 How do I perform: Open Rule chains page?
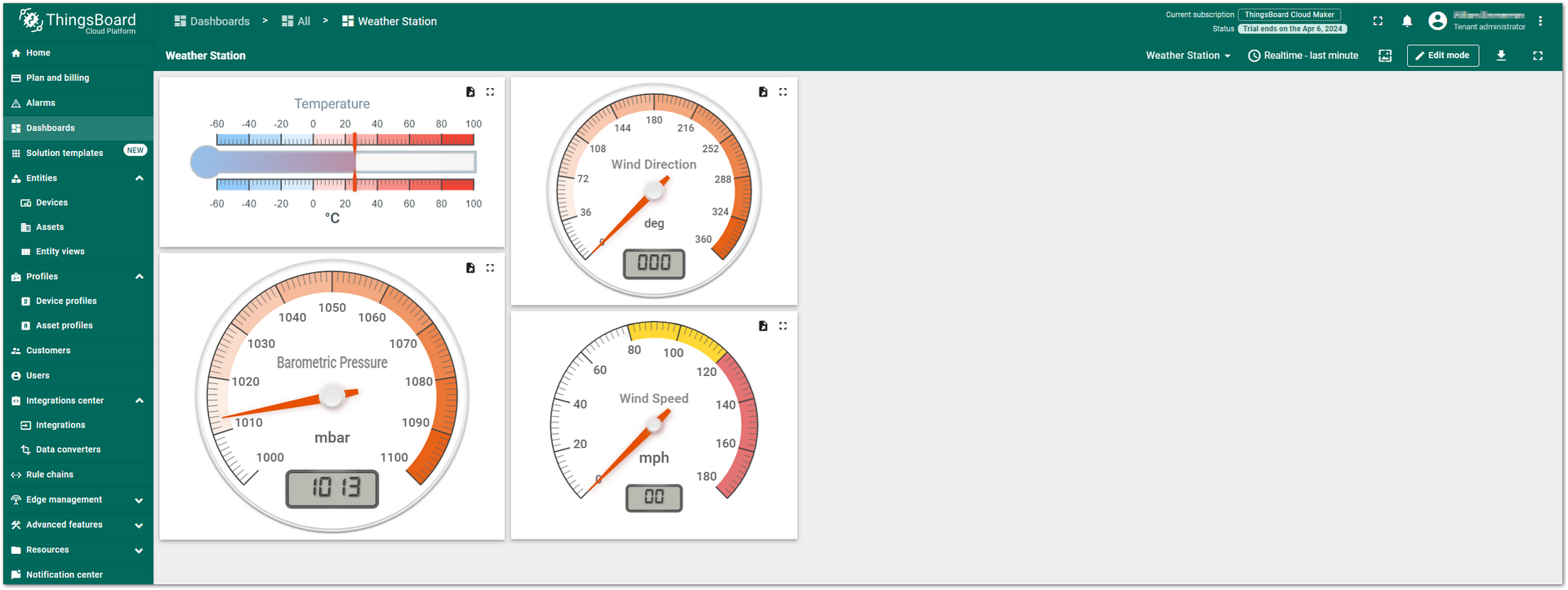point(78,475)
